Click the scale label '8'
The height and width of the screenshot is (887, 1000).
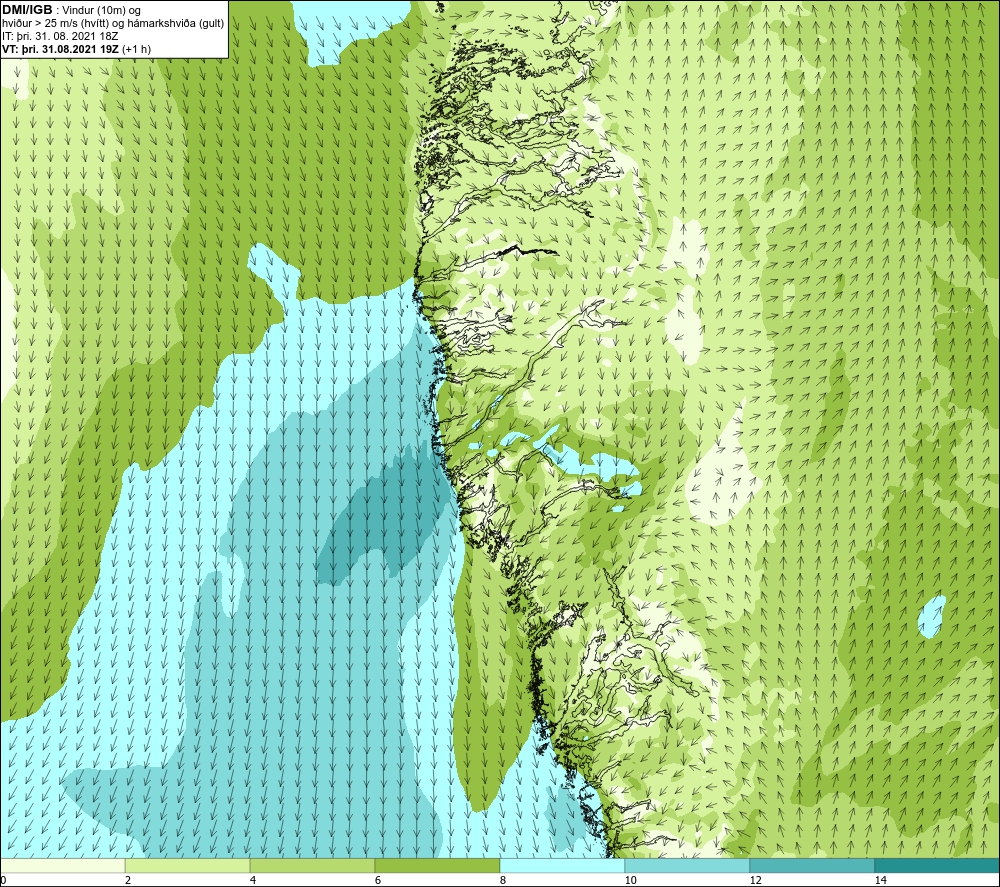pos(503,880)
